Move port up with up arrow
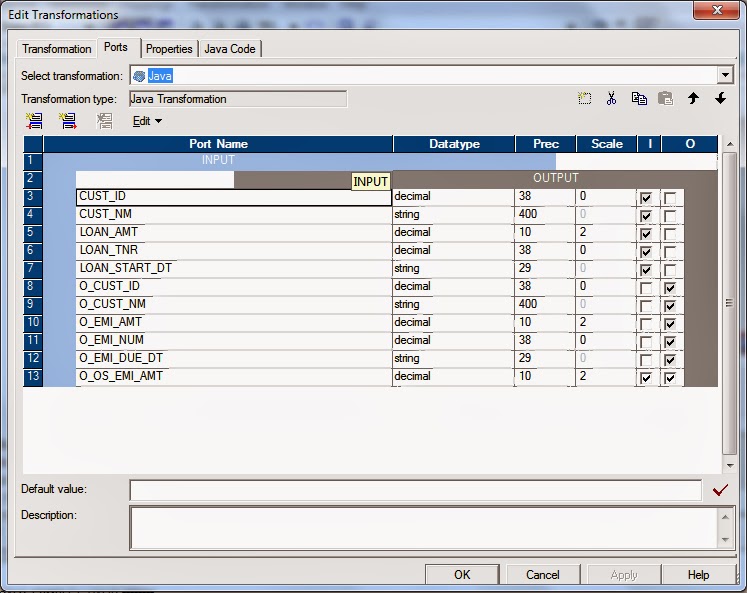 693,99
